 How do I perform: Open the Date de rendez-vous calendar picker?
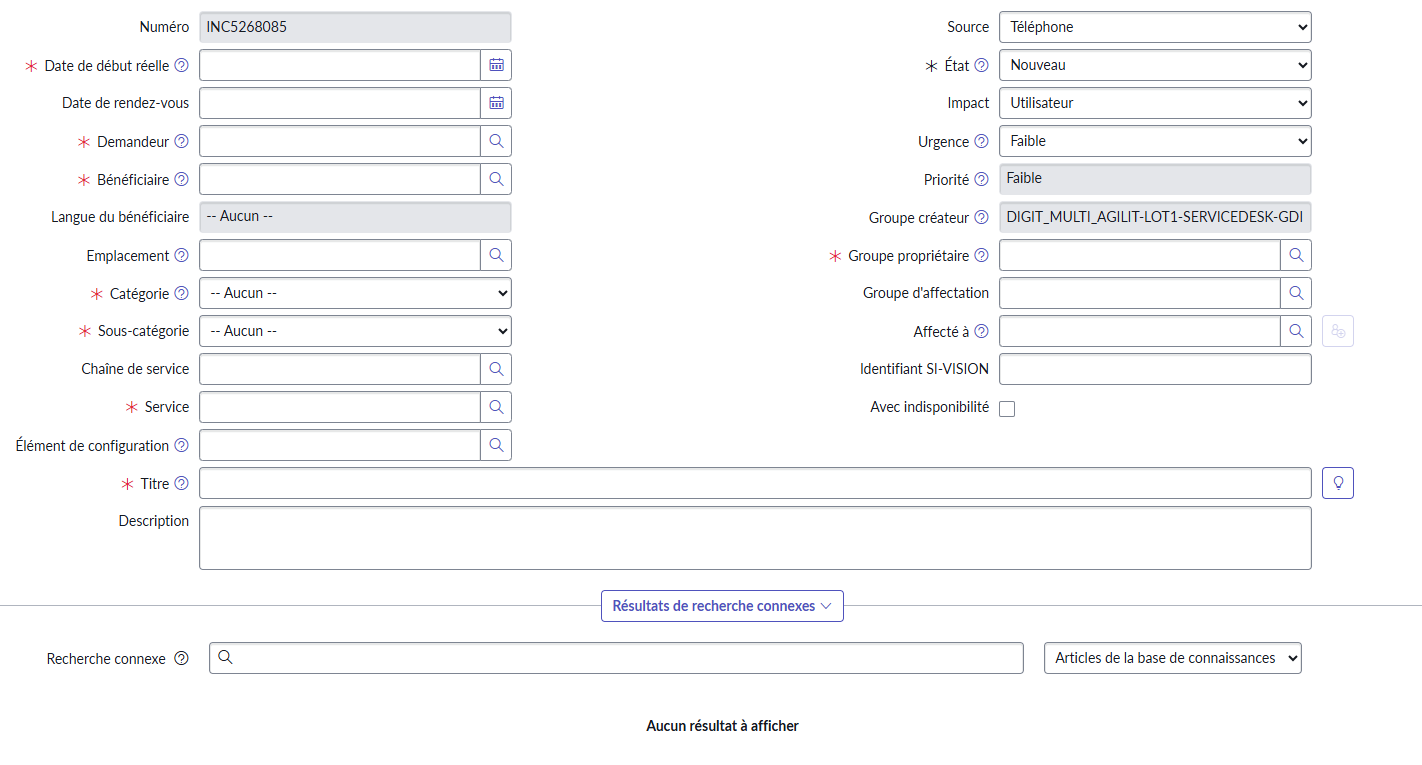coord(496,103)
